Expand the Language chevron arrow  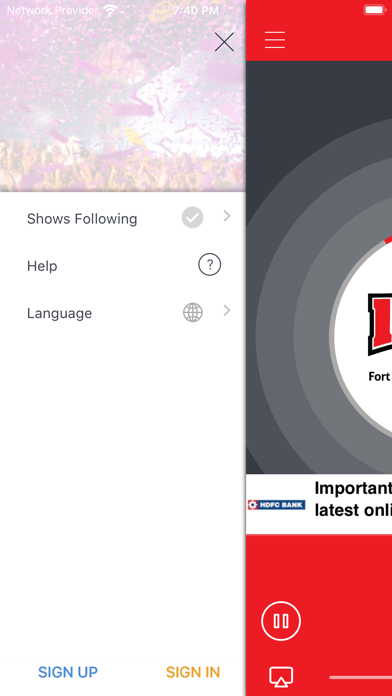pos(227,310)
